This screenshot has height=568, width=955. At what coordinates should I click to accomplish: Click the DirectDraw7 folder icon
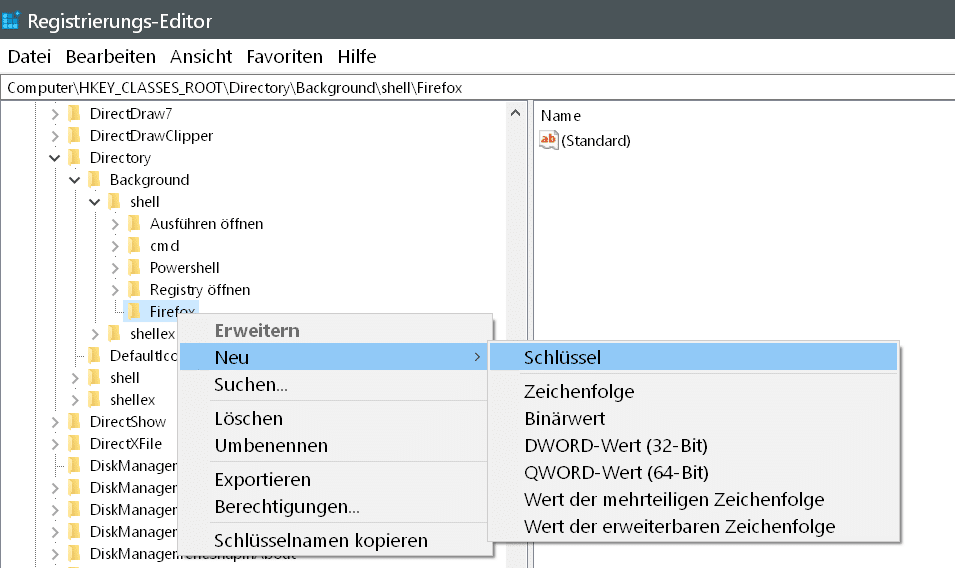click(74, 114)
